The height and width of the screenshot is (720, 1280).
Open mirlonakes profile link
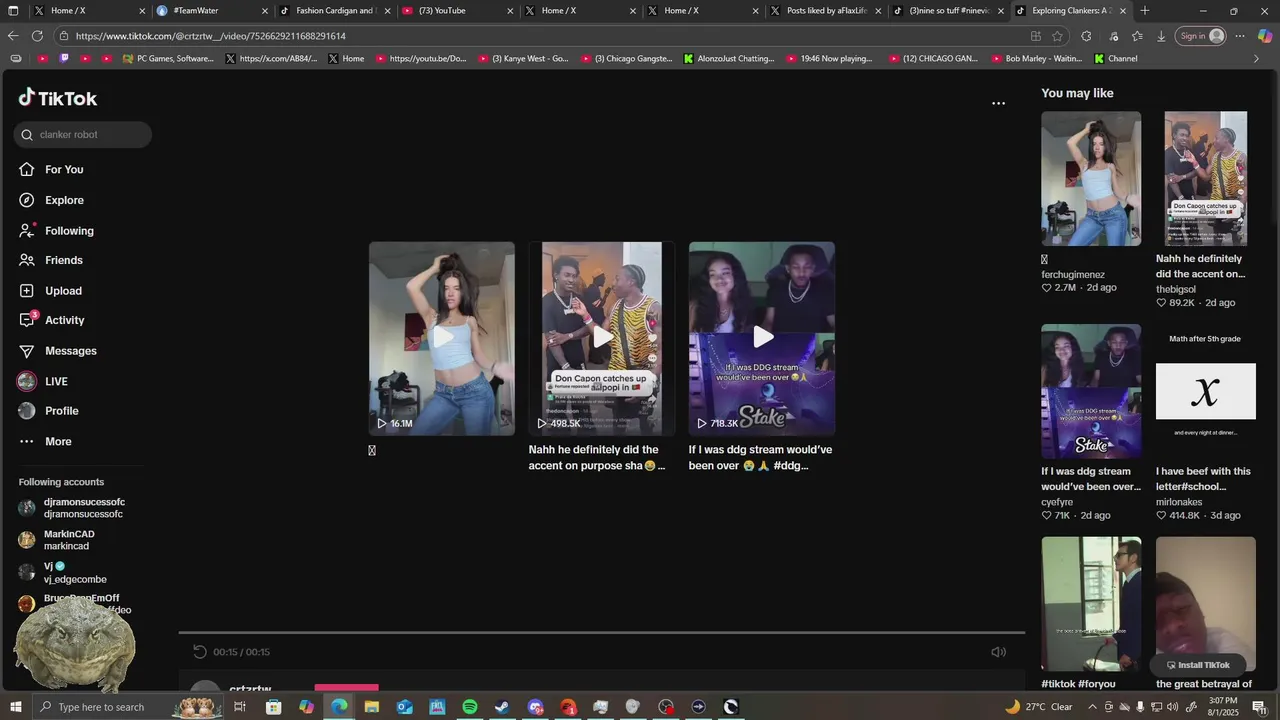(1179, 503)
